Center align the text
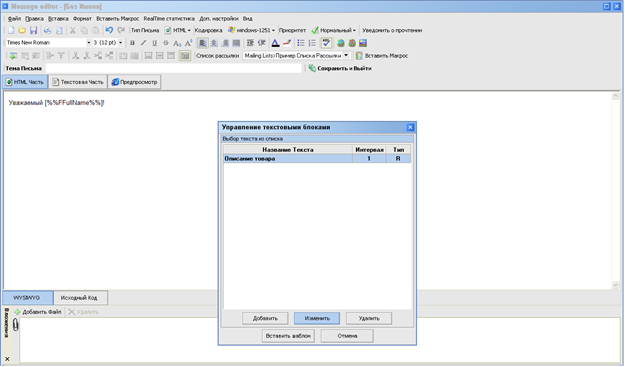This screenshot has width=625, height=367. [214, 43]
